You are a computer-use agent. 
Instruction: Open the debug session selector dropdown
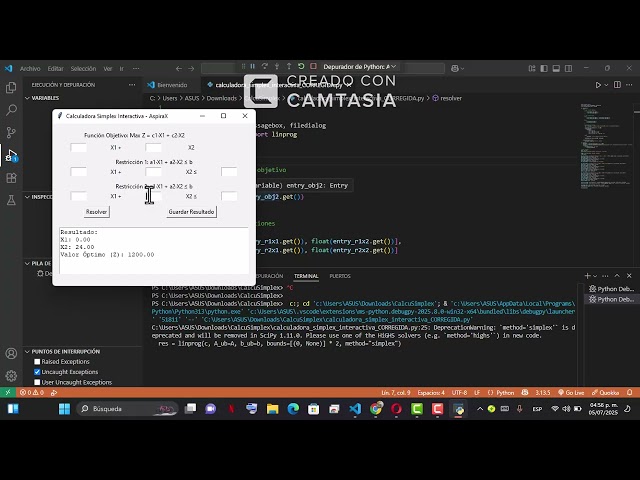359,67
